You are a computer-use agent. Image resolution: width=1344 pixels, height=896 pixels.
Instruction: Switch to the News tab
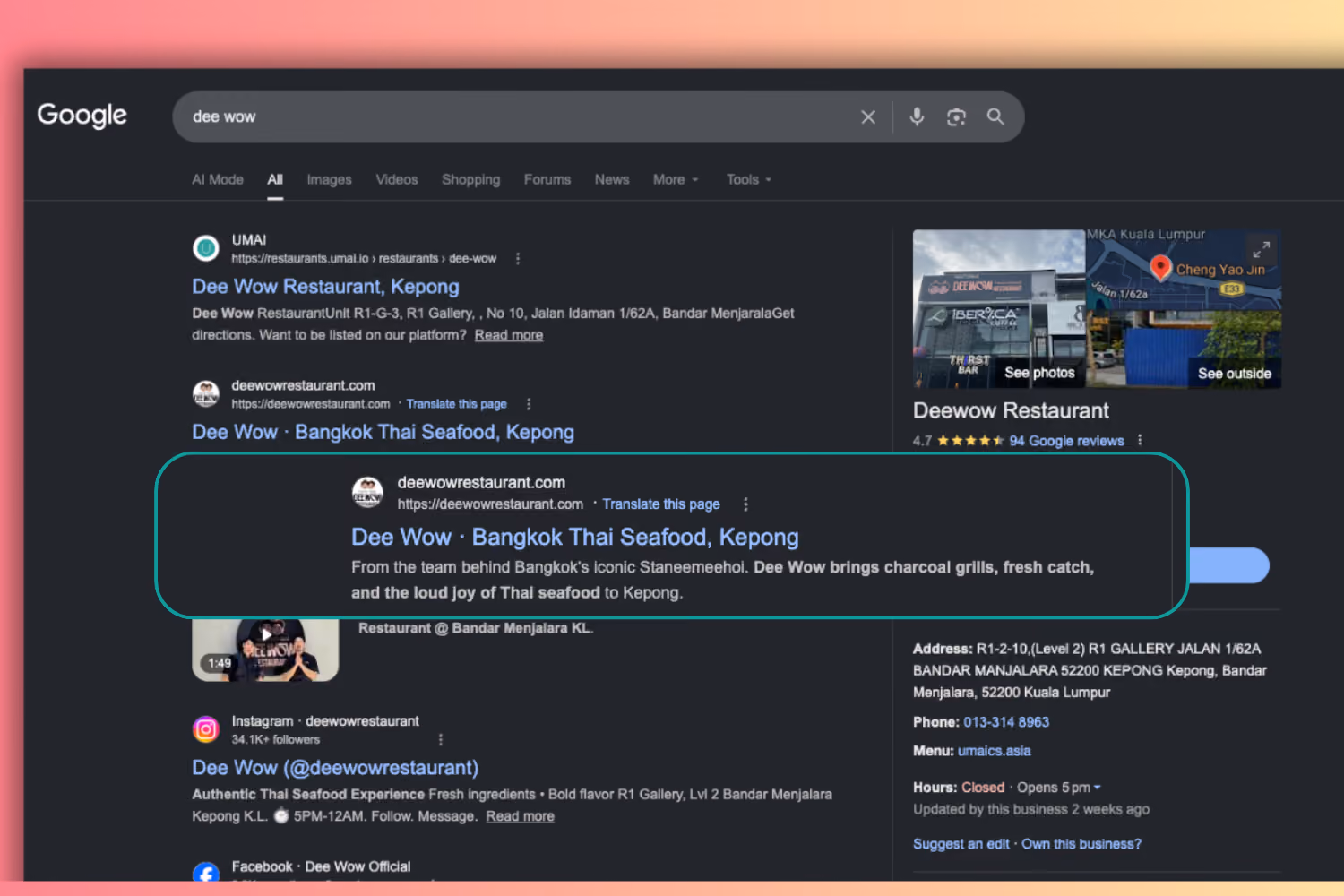(612, 179)
